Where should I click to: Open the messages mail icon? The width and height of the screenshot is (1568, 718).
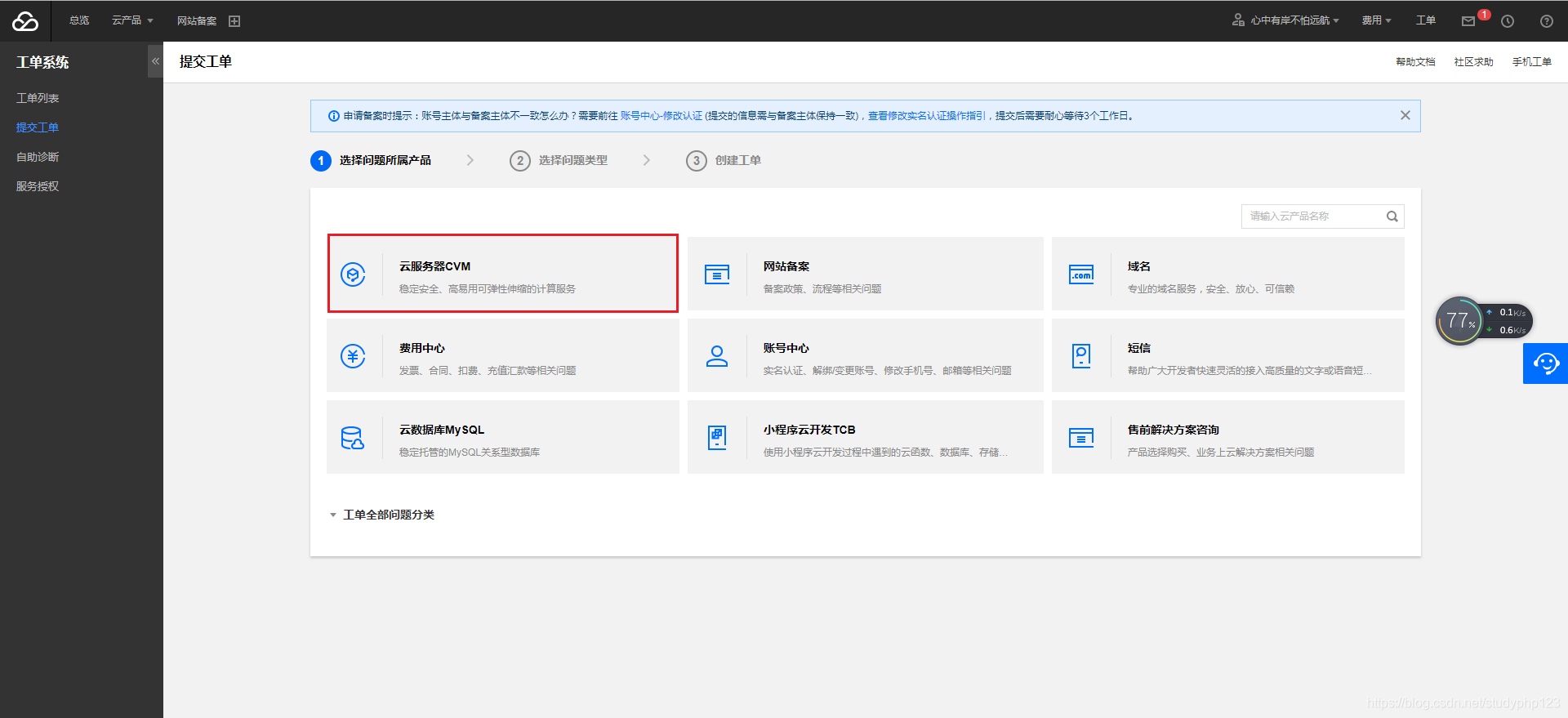[x=1468, y=21]
